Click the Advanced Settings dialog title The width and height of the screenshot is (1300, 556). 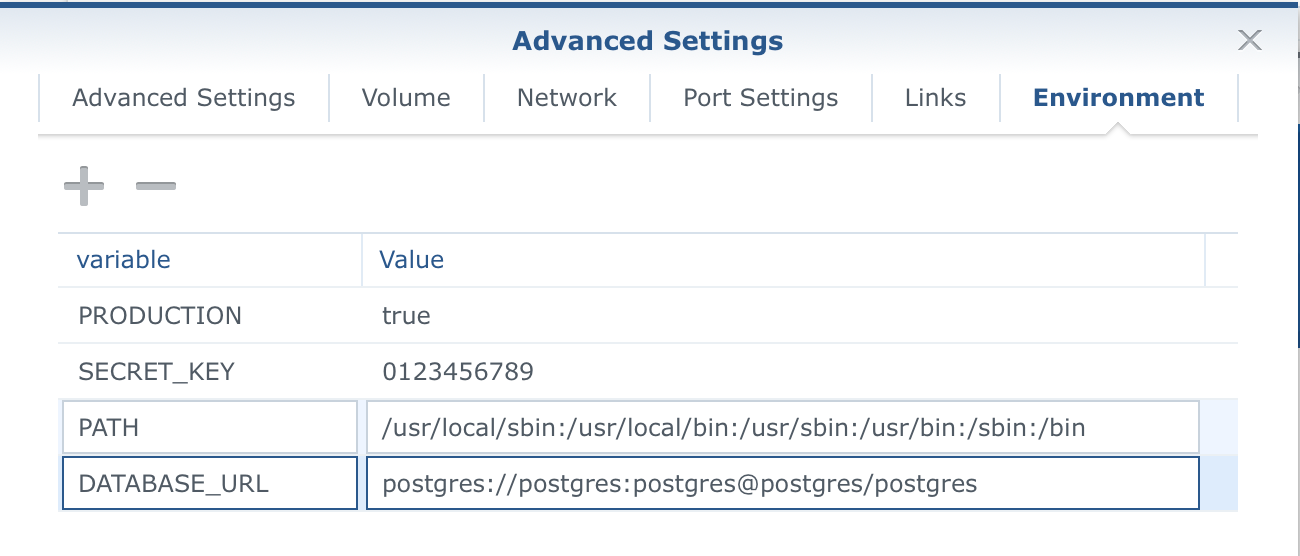coord(648,41)
